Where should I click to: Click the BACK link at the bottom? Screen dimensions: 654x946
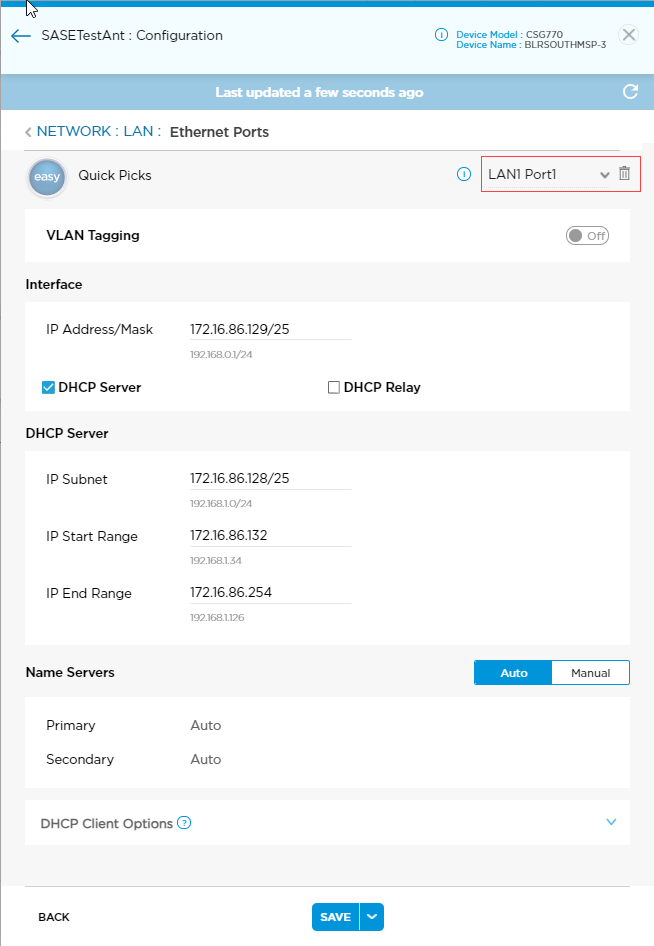[x=53, y=917]
